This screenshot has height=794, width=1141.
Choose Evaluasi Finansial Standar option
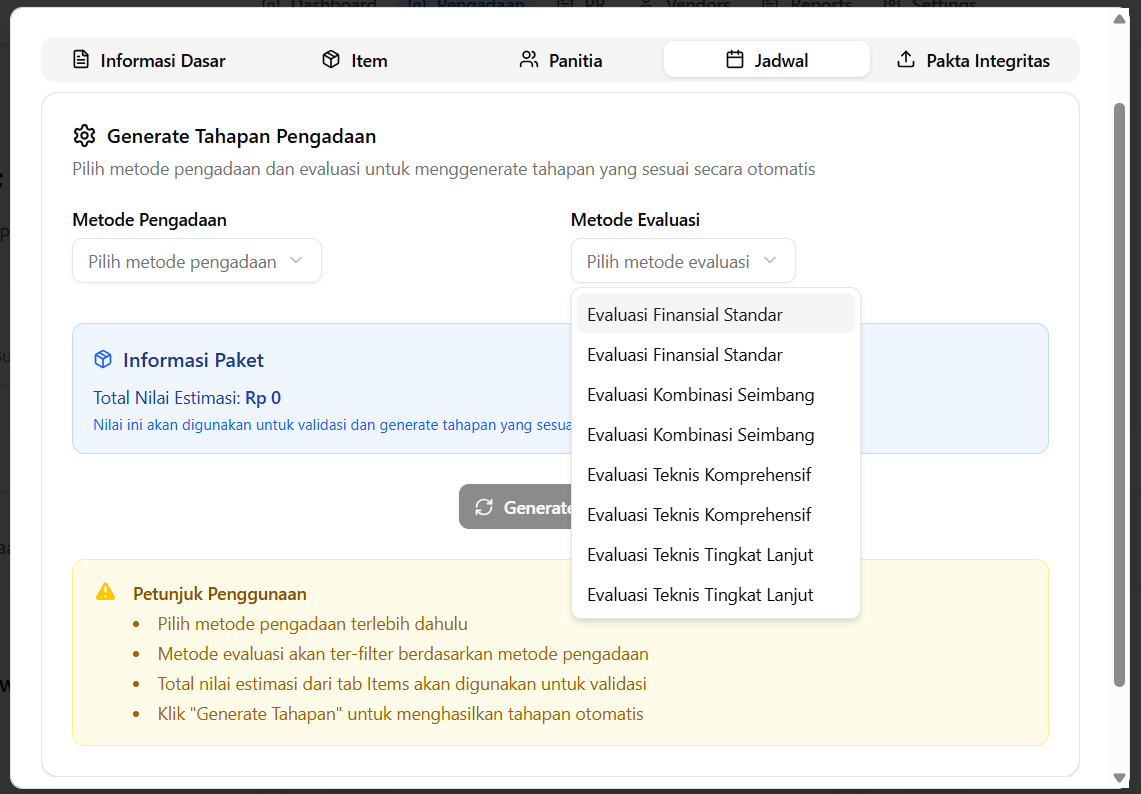(684, 314)
